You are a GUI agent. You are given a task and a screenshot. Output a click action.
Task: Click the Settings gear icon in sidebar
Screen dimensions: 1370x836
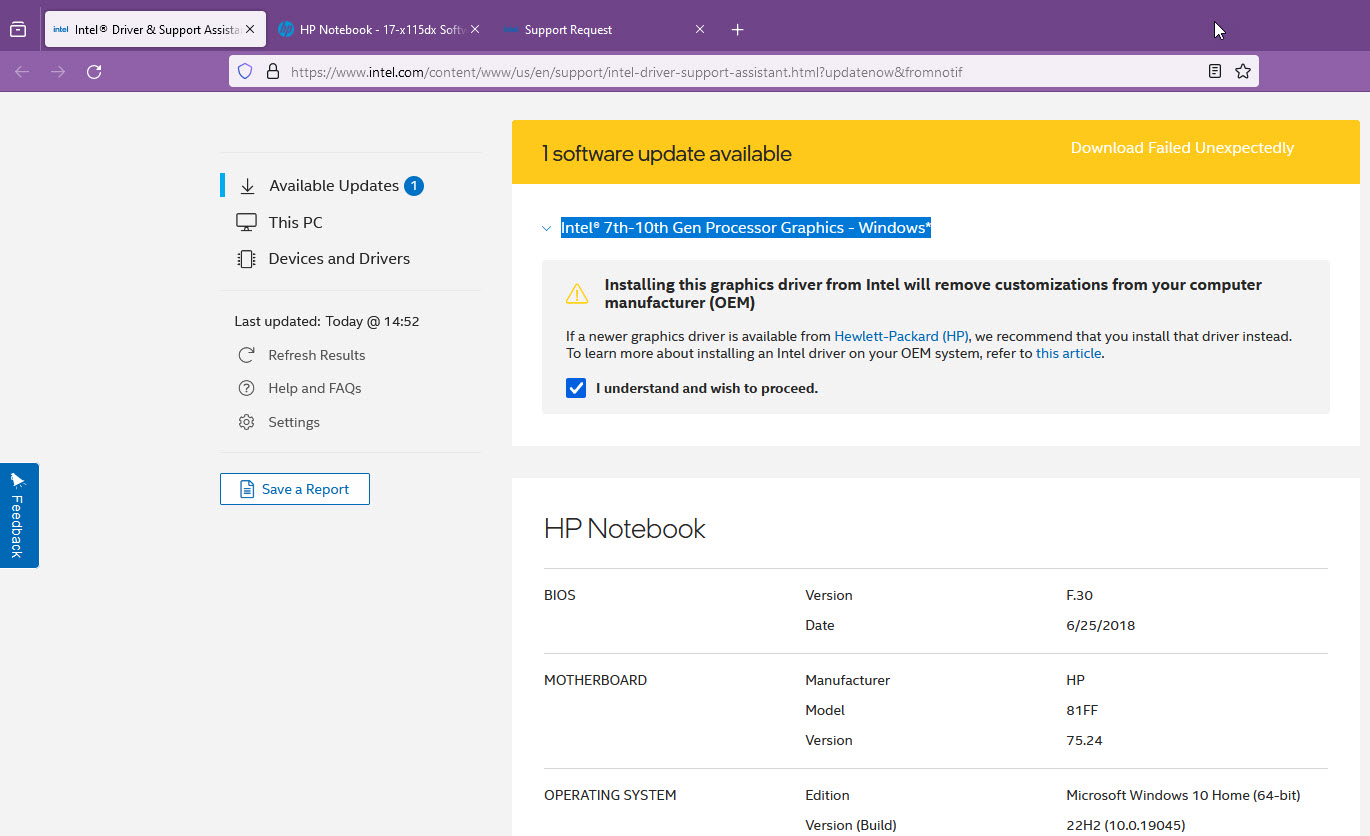tap(246, 422)
